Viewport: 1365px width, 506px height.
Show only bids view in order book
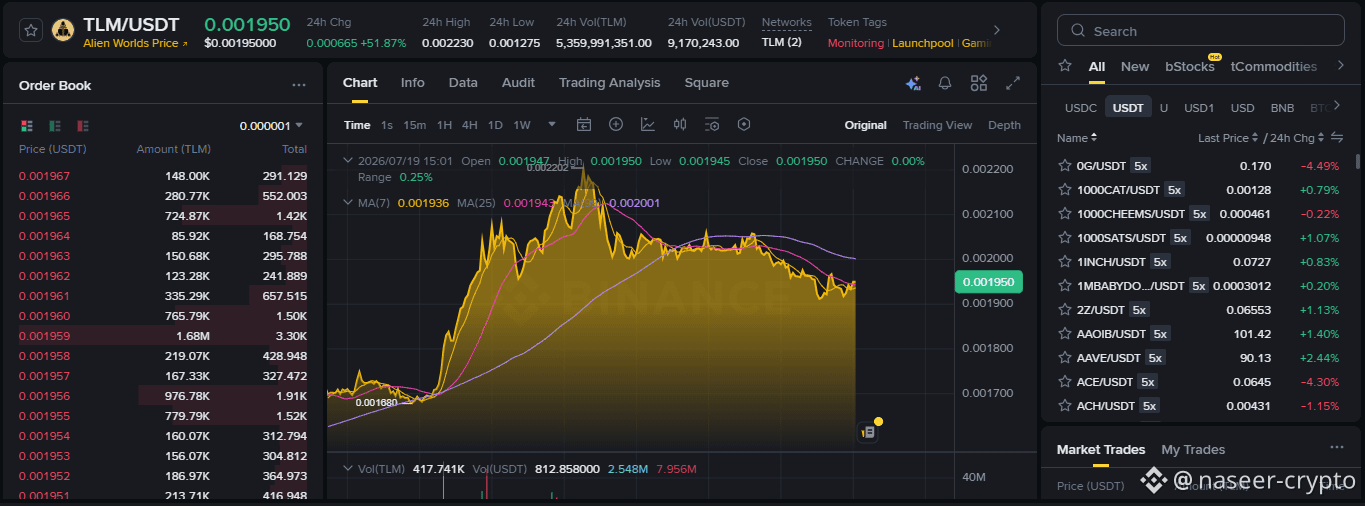[55, 126]
